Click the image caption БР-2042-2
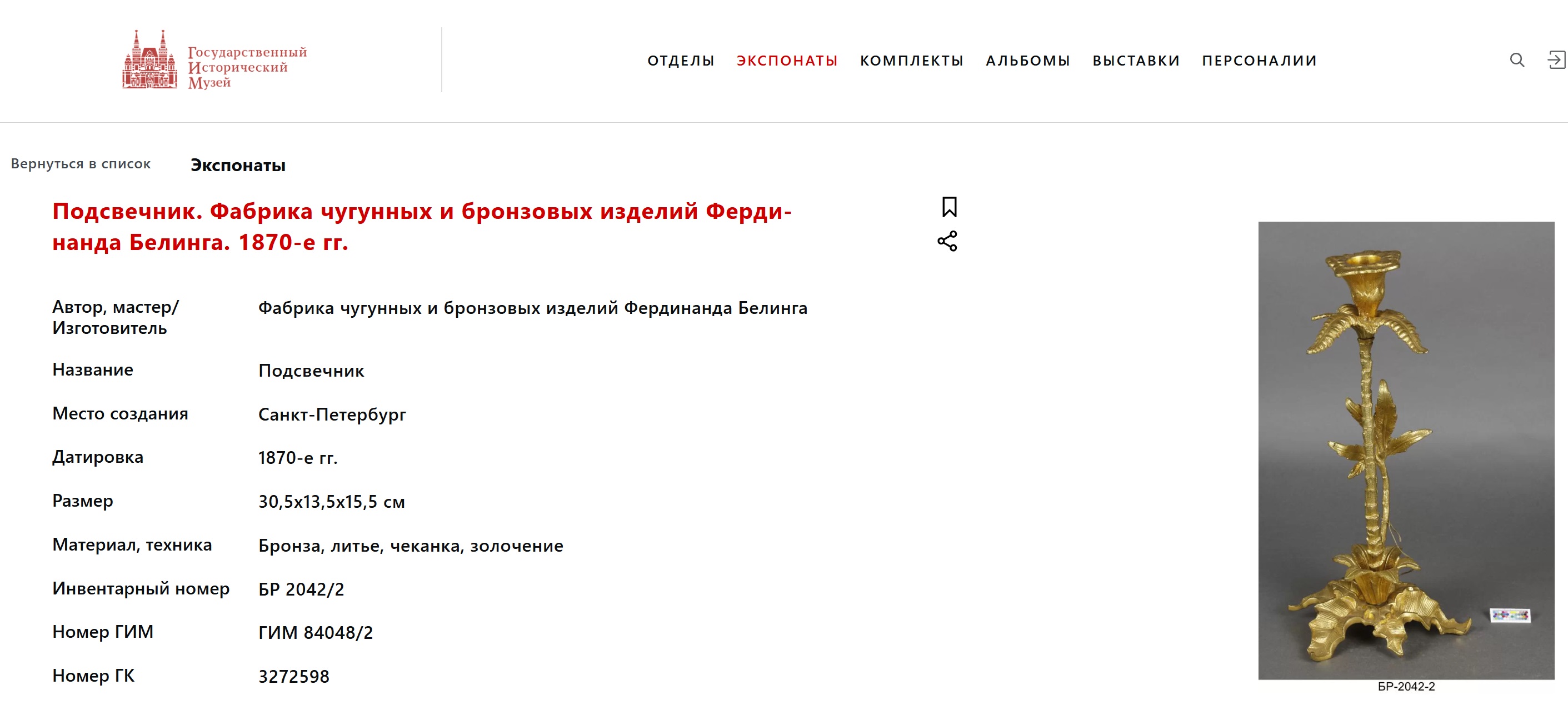1568x705 pixels. [1406, 686]
